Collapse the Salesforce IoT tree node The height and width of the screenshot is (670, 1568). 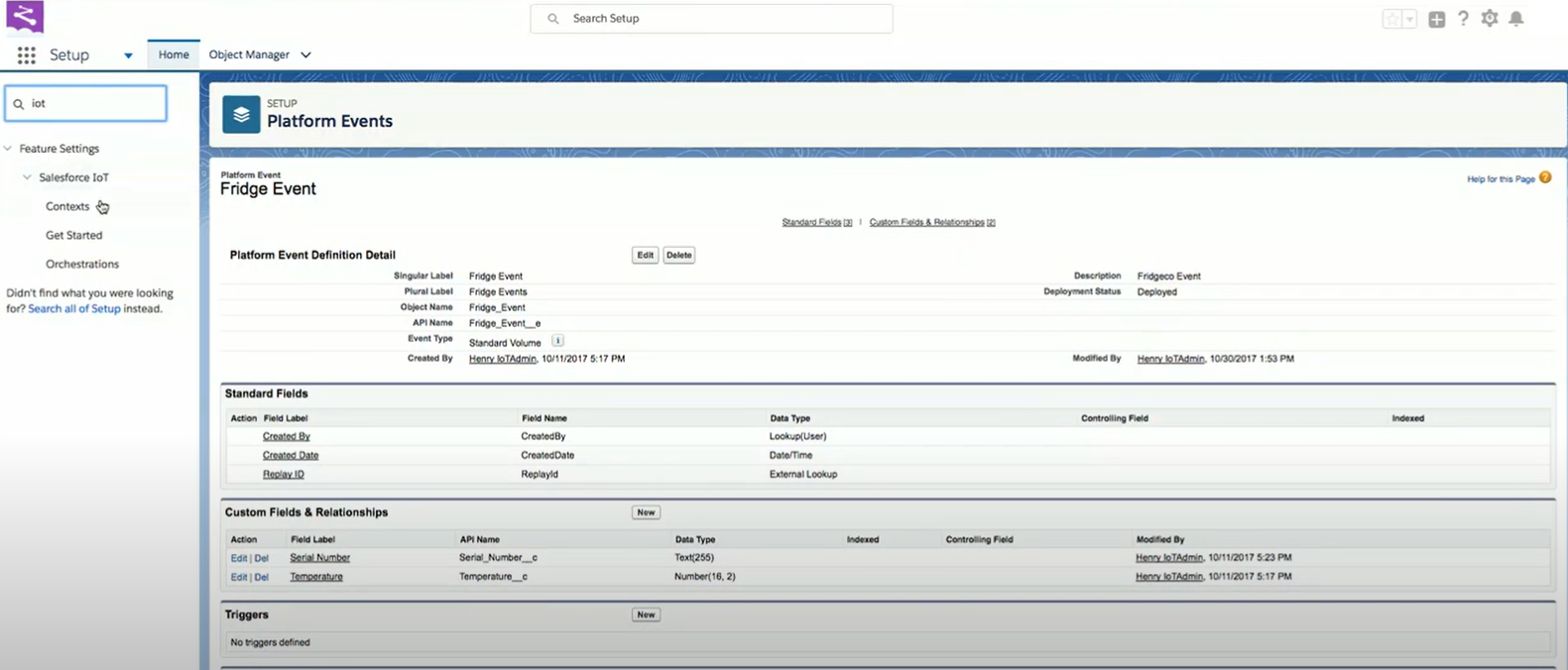pos(27,177)
